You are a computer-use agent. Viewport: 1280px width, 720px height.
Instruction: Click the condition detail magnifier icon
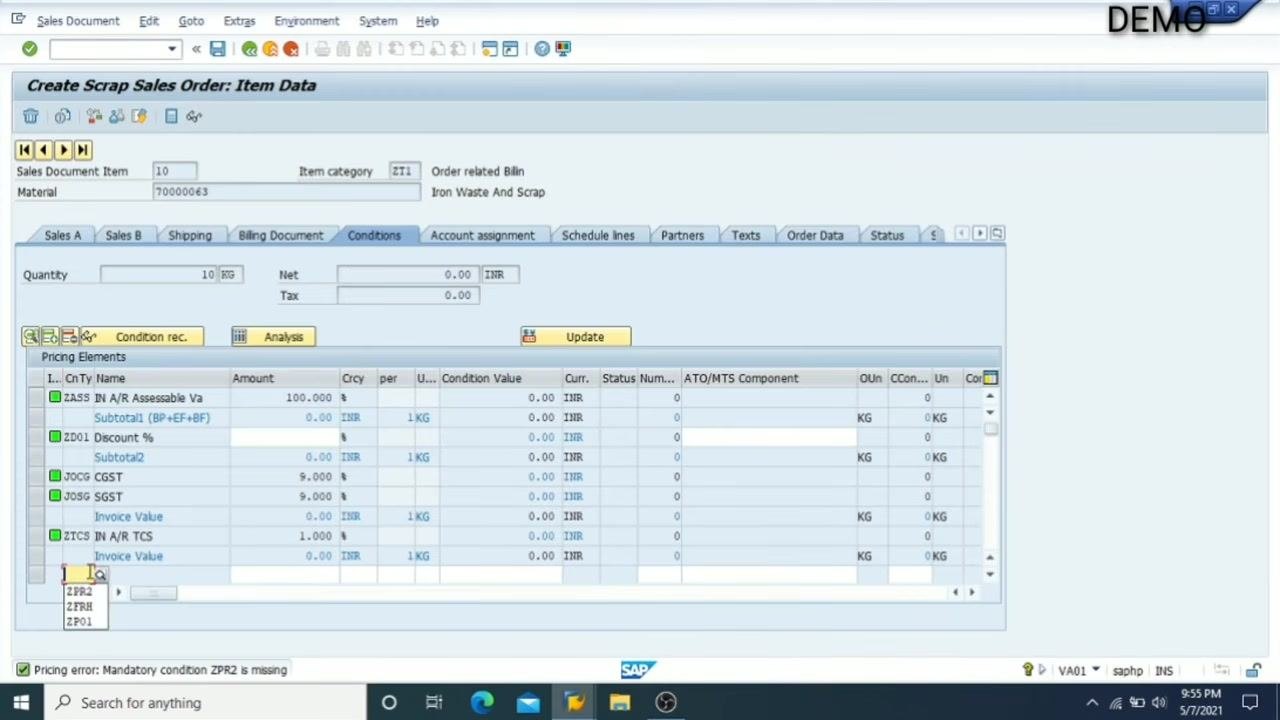tap(31, 337)
